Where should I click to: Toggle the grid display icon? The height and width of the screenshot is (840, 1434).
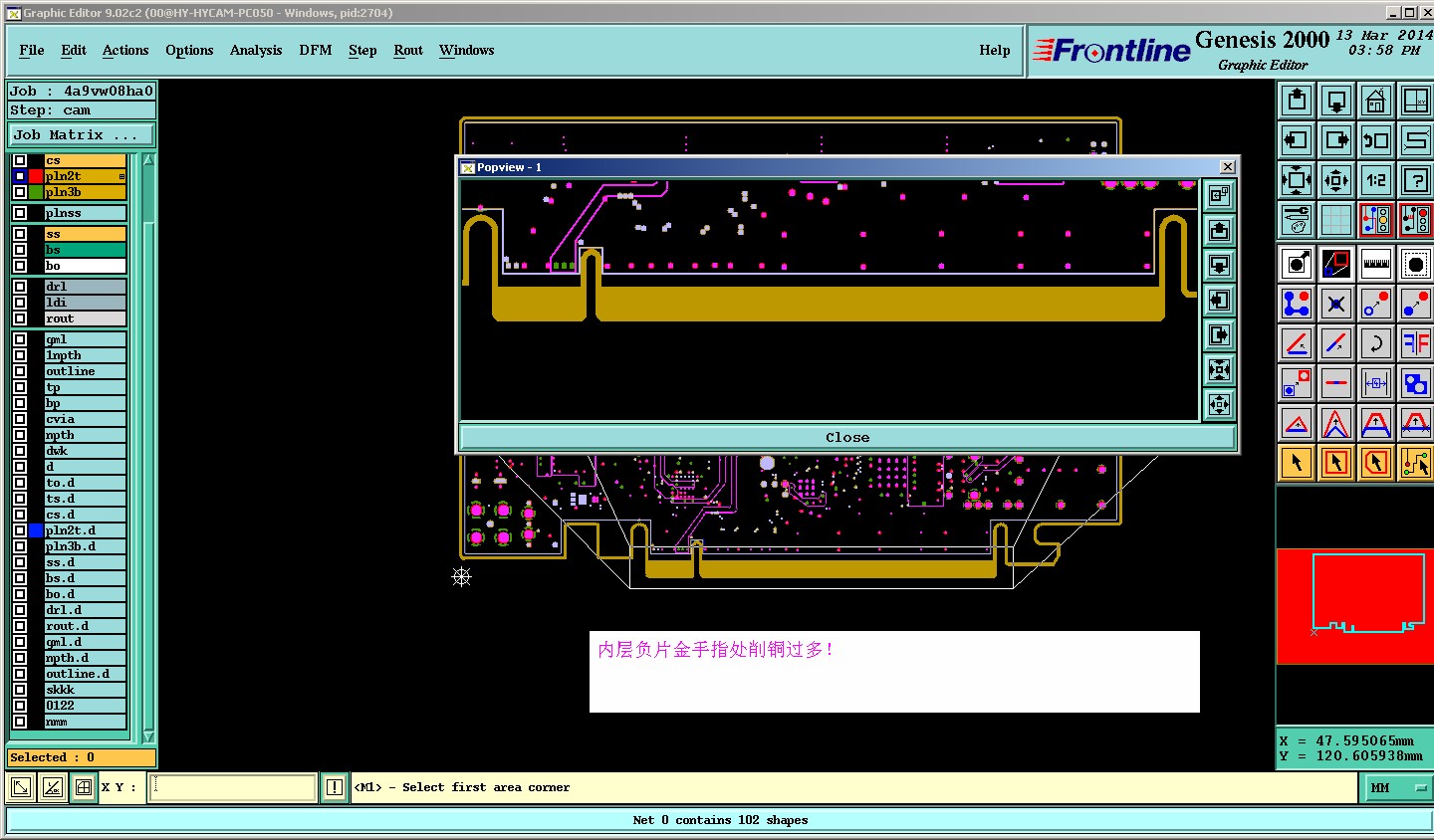point(1336,220)
